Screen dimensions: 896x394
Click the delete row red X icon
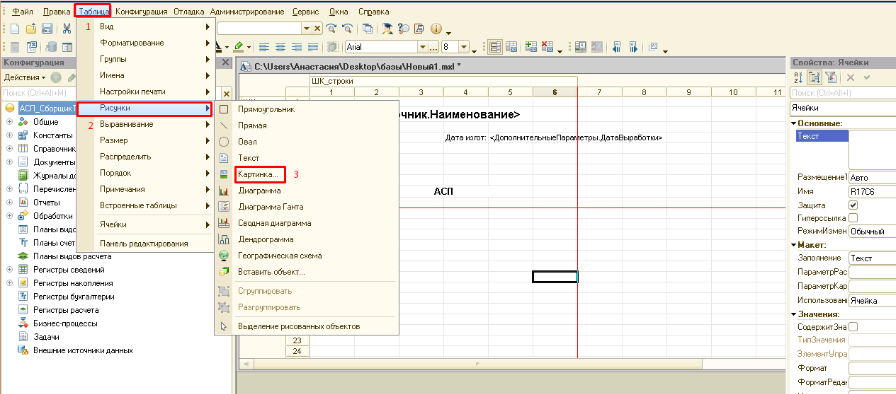coord(547,47)
